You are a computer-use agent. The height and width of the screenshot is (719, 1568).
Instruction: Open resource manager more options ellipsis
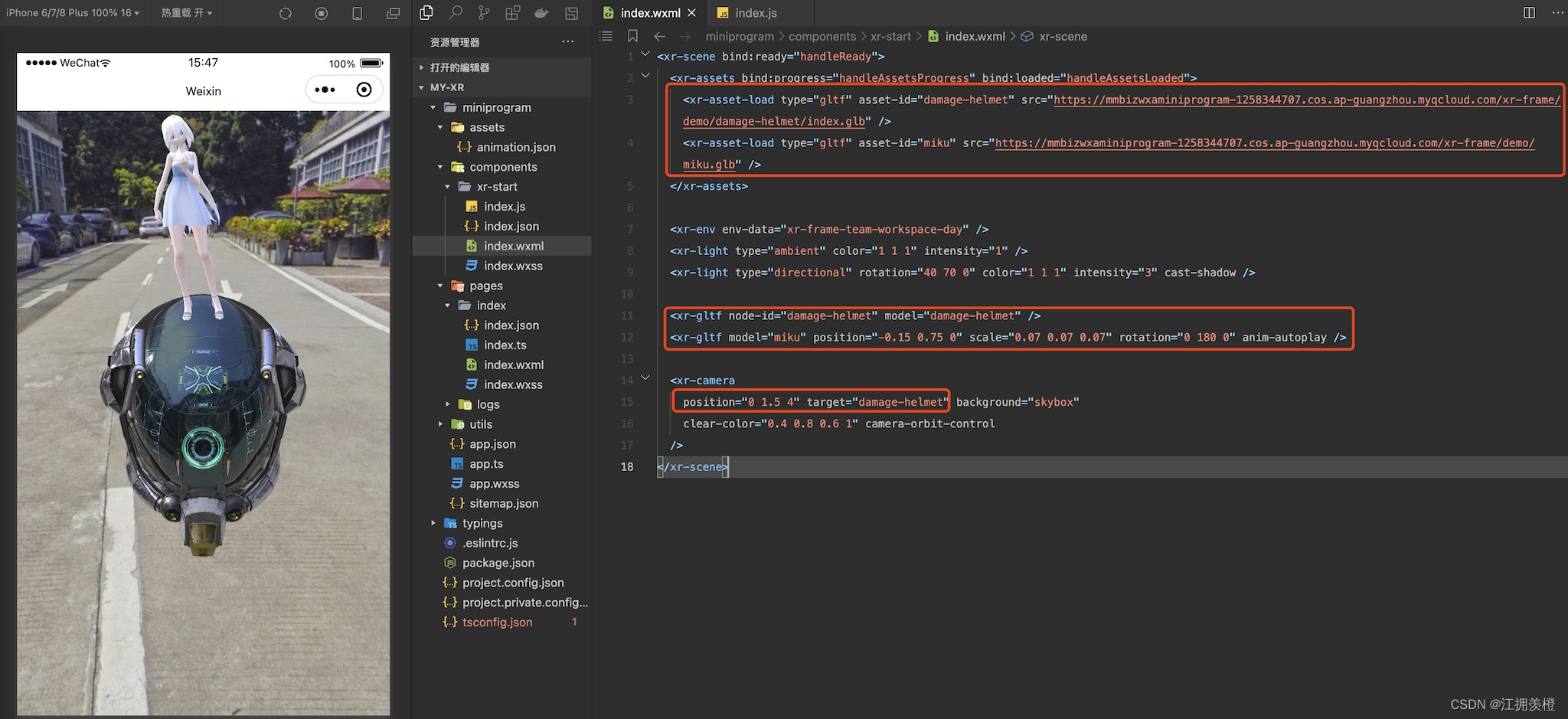567,41
